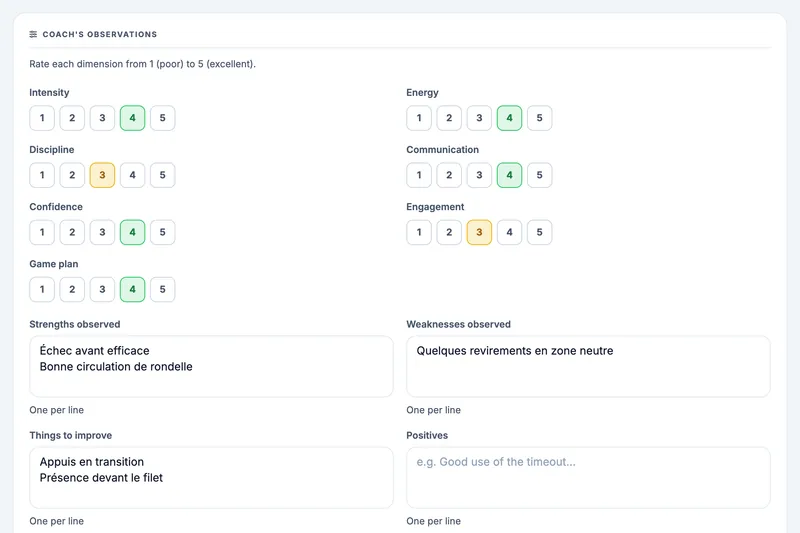Set Intensity rating to 2

pos(72,118)
